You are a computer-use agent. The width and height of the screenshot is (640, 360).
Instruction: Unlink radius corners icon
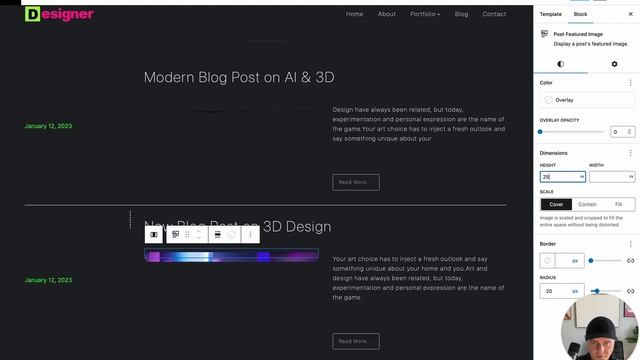coord(631,291)
